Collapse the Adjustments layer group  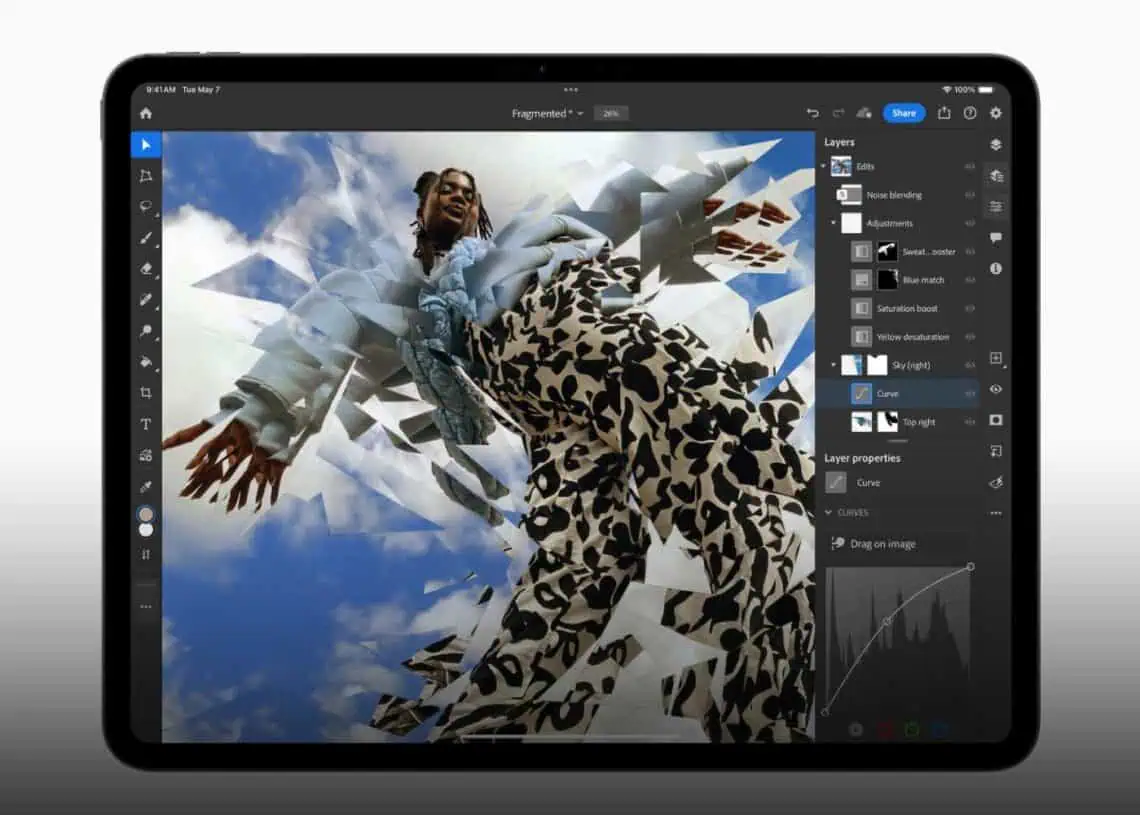(x=833, y=223)
